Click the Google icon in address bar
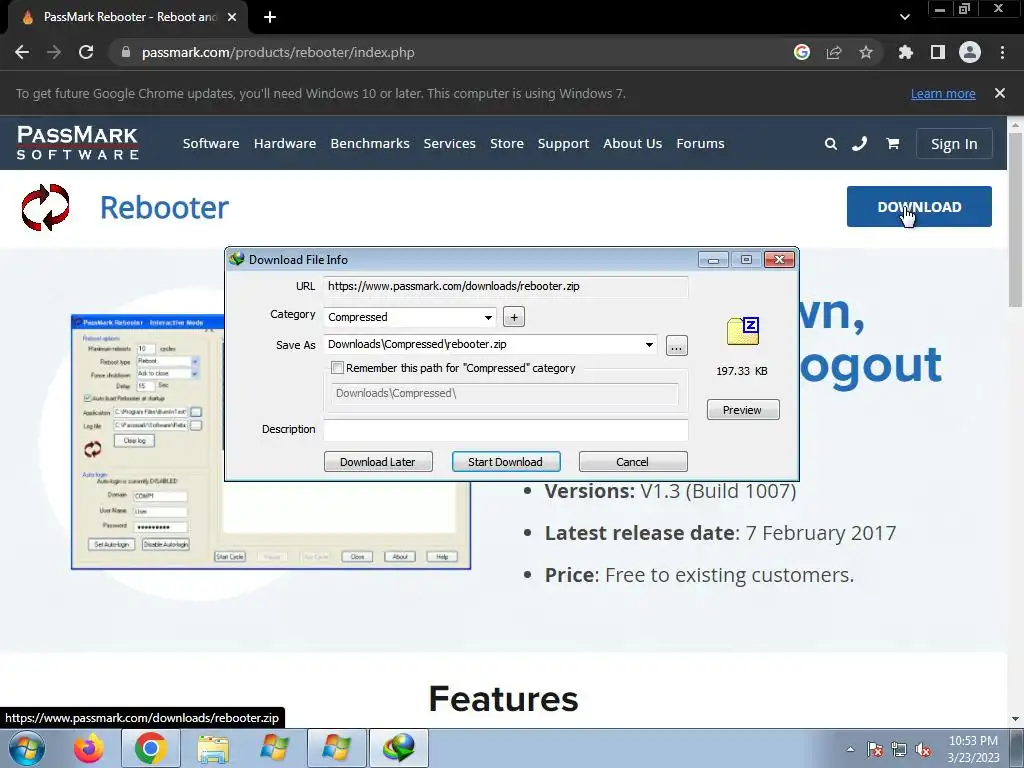Viewport: 1024px width, 768px height. pos(802,52)
